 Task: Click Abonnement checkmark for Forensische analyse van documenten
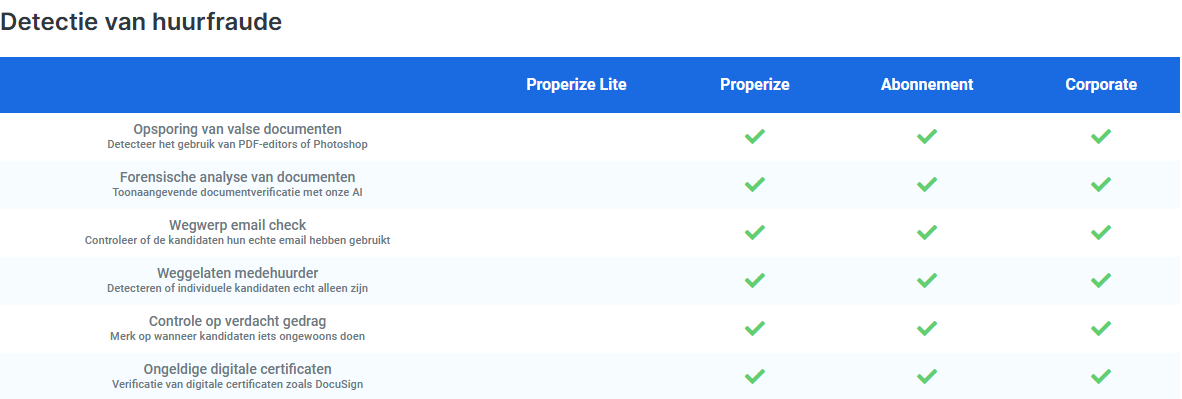pos(927,184)
